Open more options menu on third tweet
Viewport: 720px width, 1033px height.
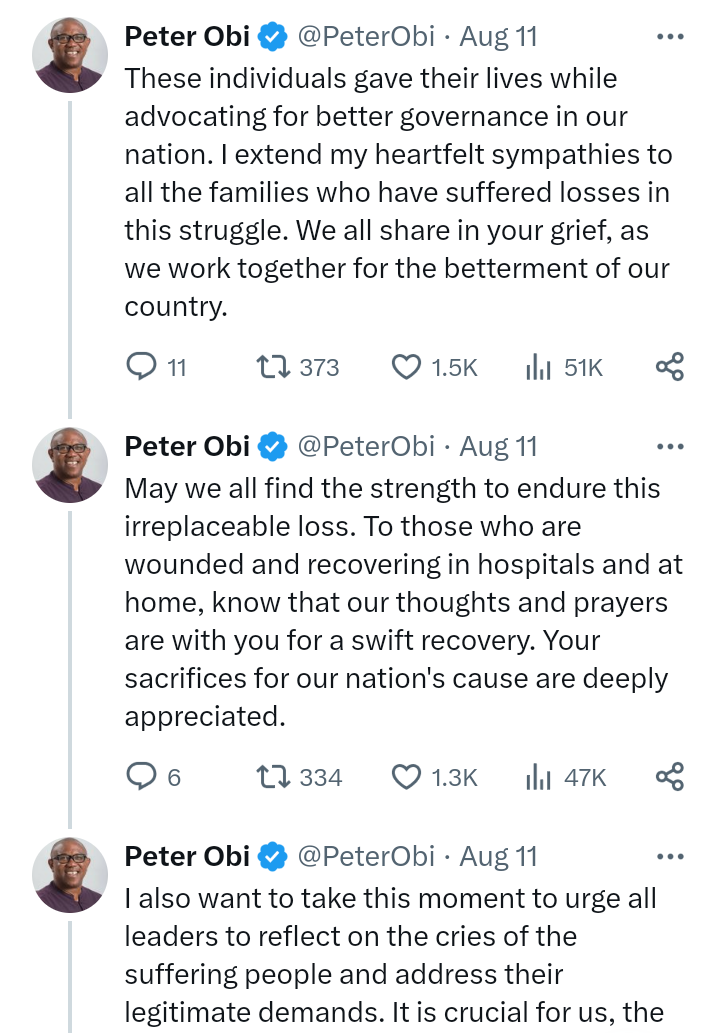tap(669, 856)
